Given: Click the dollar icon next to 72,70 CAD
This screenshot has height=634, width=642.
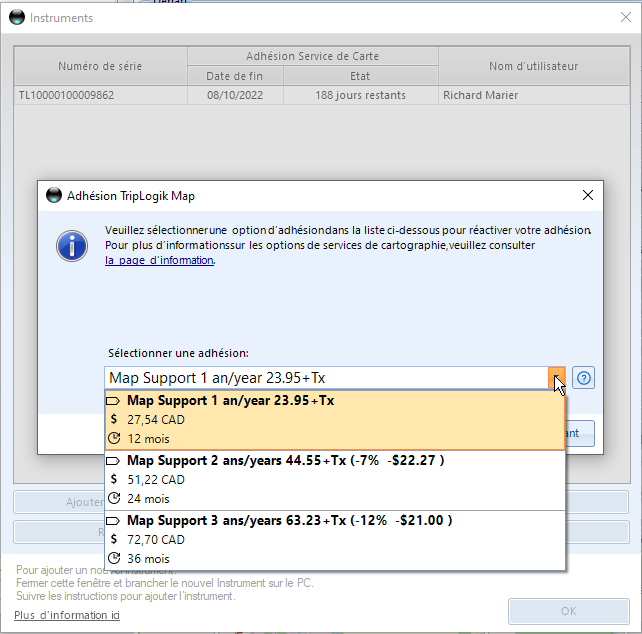Looking at the screenshot, I should [114, 539].
